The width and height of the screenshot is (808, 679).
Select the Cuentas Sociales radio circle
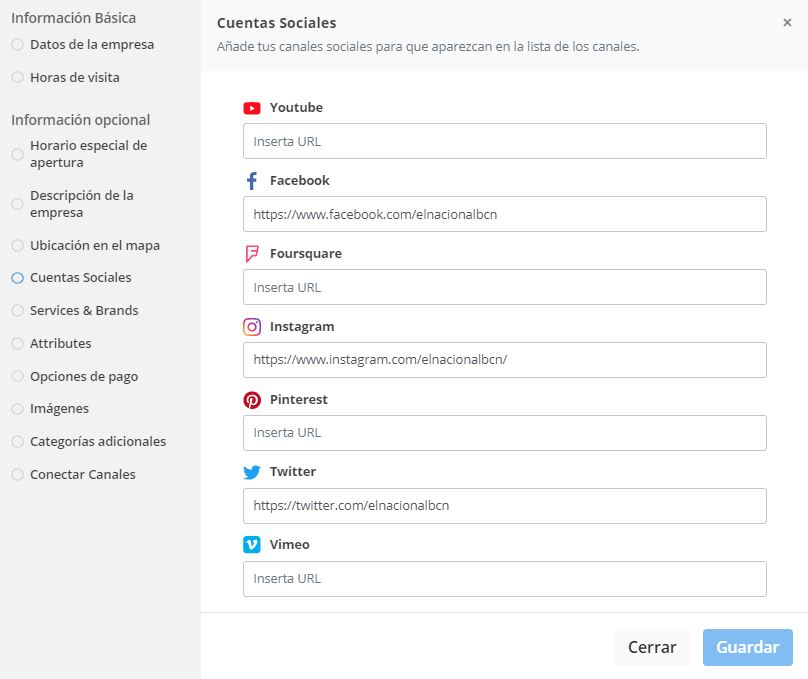17,278
